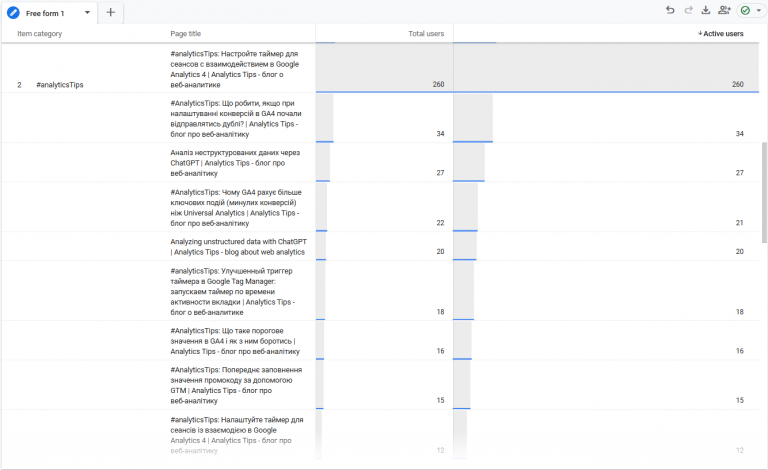Click the undo arrow icon
This screenshot has width=768, height=470.
point(670,10)
